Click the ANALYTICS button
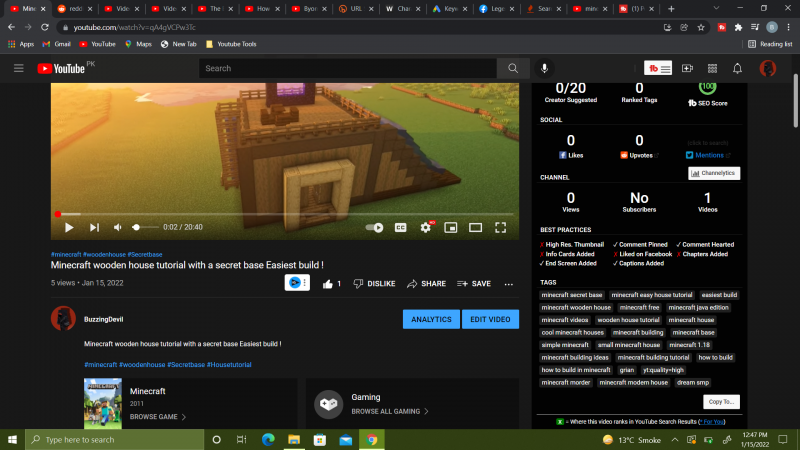The width and height of the screenshot is (800, 450). [x=431, y=319]
